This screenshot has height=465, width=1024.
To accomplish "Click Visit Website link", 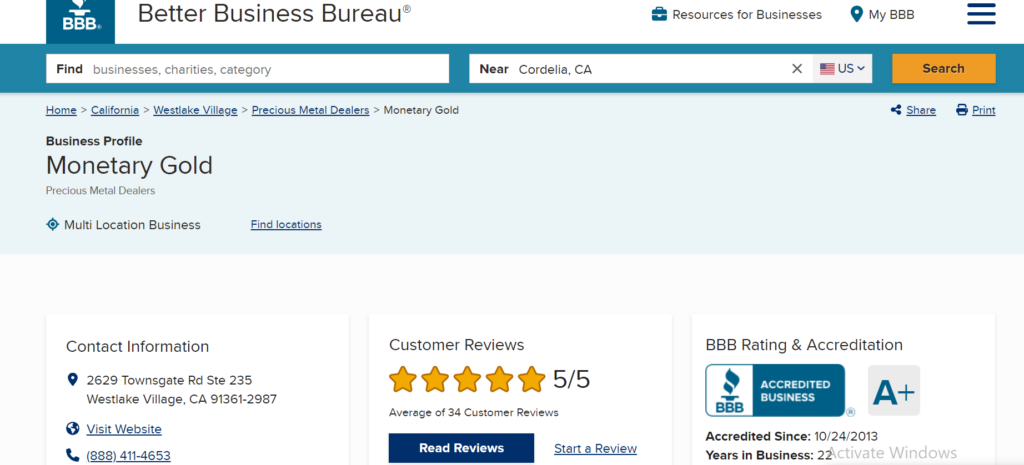I will [124, 429].
